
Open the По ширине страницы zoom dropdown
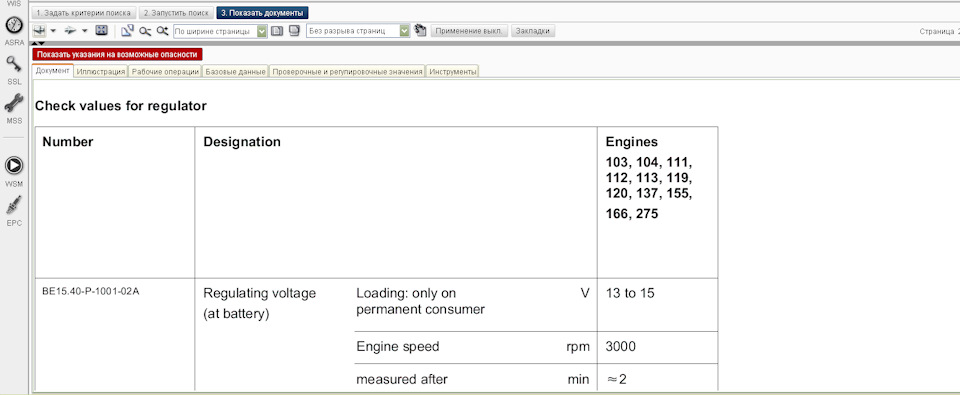220,31
